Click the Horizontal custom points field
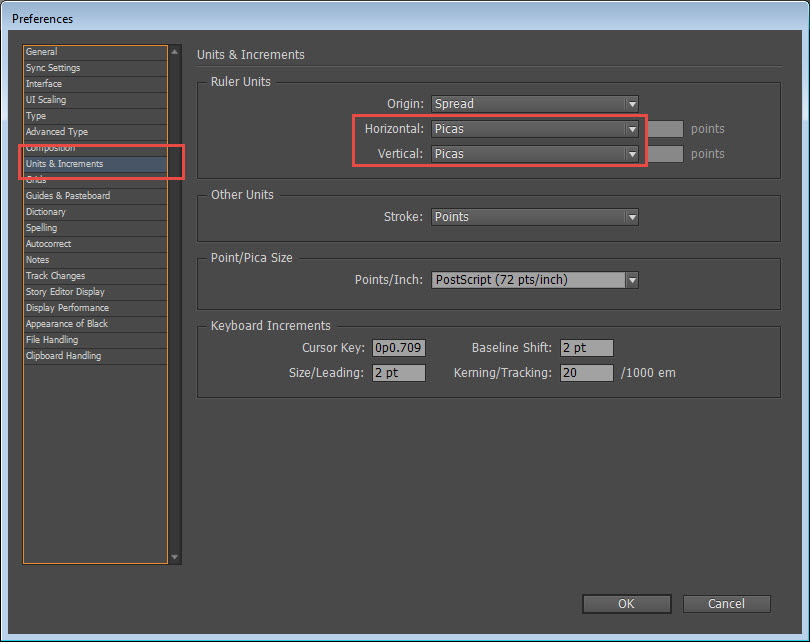The image size is (810, 642). pyautogui.click(x=665, y=129)
